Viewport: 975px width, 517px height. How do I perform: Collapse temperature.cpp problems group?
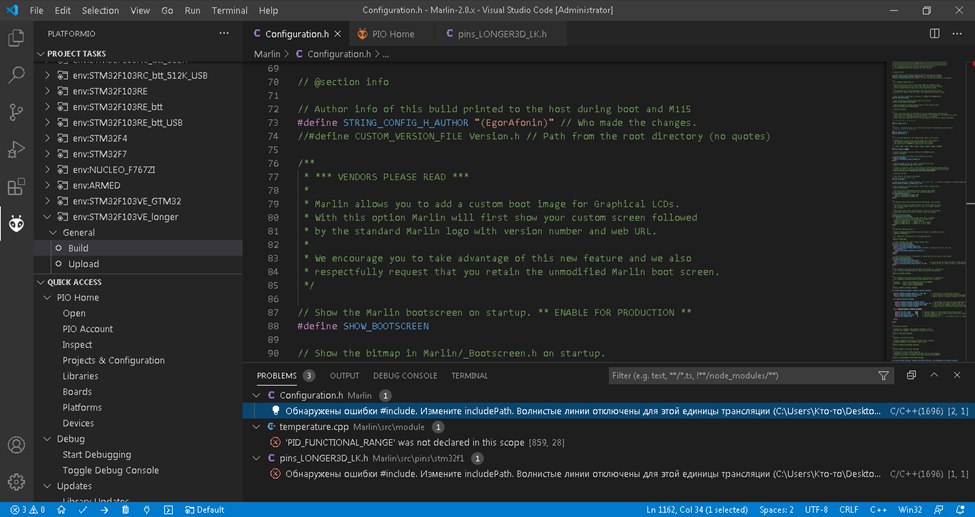tap(256, 427)
